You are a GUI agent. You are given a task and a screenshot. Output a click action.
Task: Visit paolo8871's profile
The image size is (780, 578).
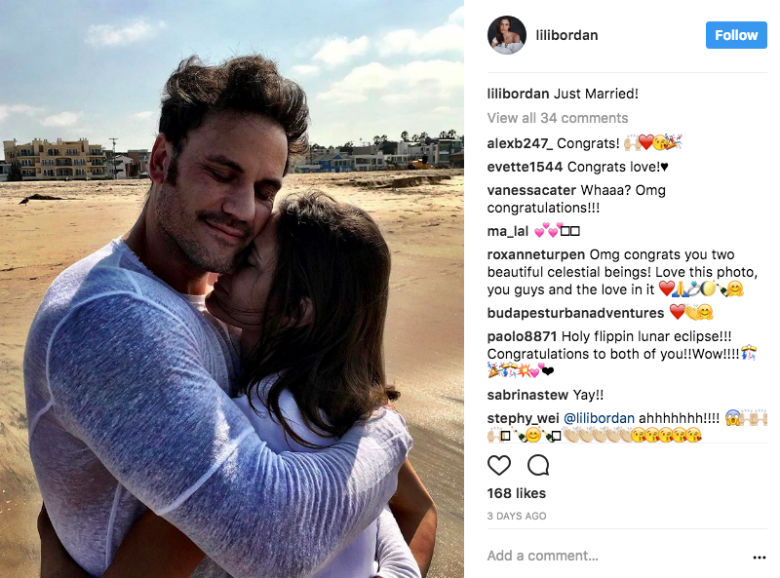click(521, 336)
